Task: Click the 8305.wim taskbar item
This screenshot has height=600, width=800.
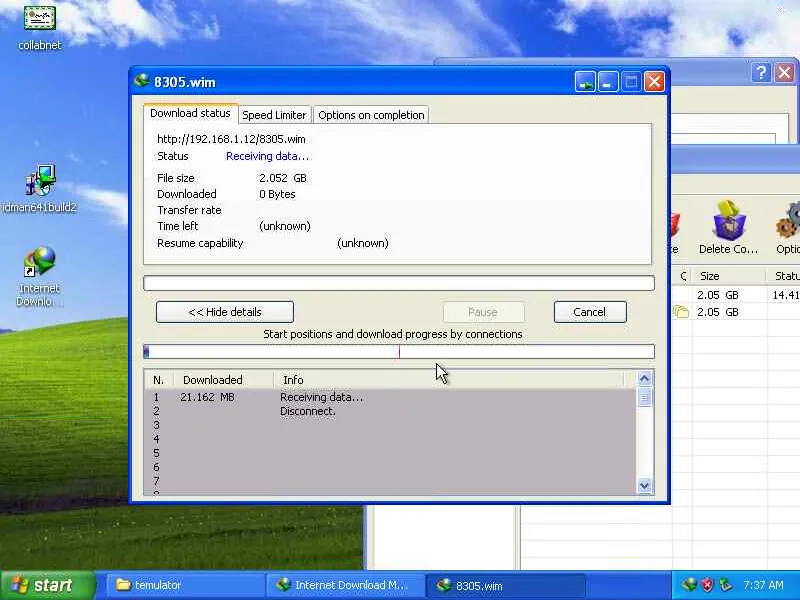Action: pyautogui.click(x=505, y=585)
